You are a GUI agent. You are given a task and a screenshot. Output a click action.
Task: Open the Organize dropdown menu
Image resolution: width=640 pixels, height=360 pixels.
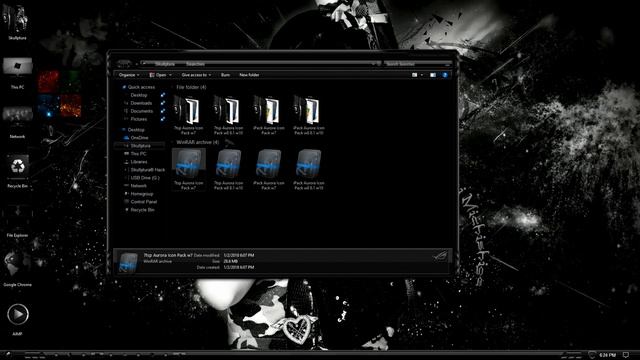coord(129,75)
